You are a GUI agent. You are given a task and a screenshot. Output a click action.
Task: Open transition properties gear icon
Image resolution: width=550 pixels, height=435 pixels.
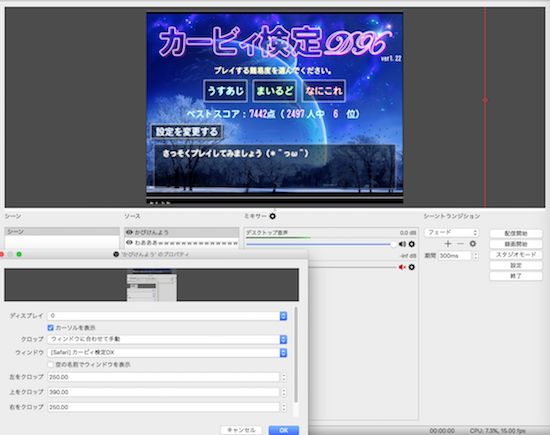click(x=473, y=243)
